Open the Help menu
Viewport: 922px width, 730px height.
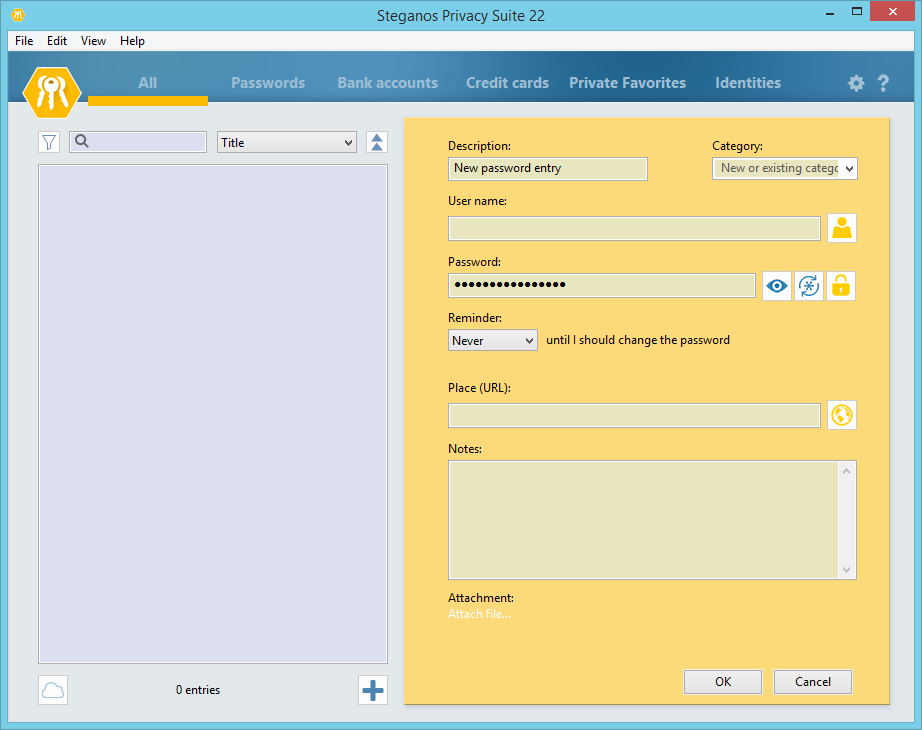pyautogui.click(x=132, y=41)
